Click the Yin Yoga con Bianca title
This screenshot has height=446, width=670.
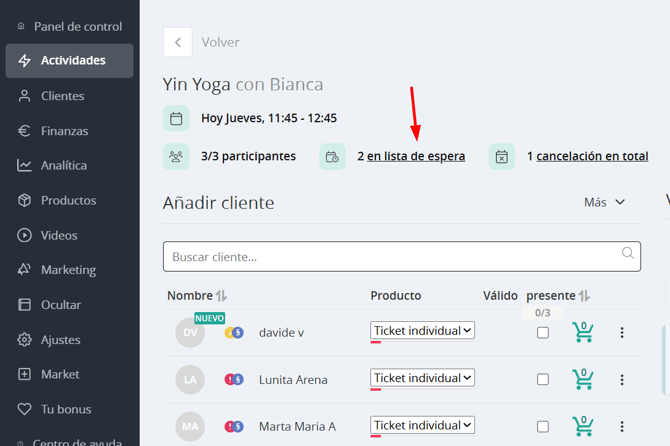pyautogui.click(x=243, y=85)
